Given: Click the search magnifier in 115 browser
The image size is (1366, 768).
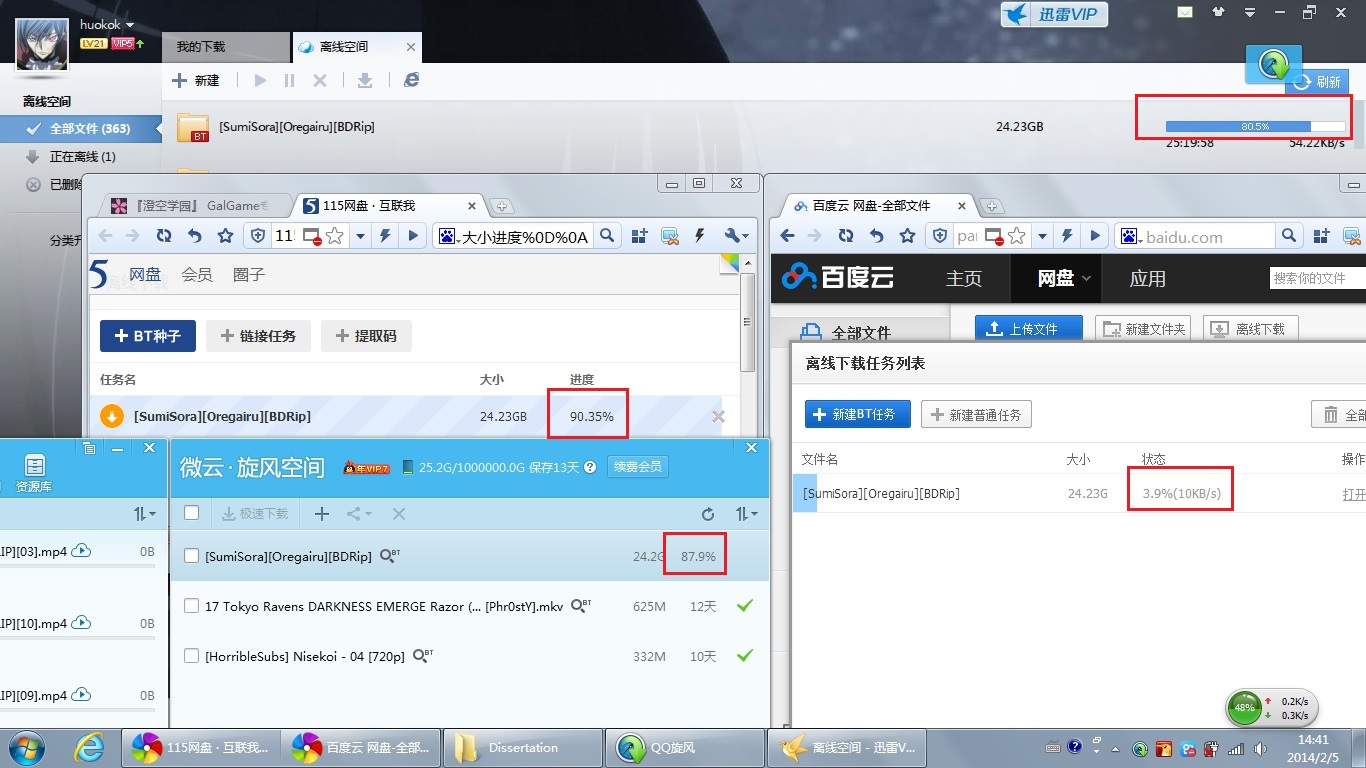Looking at the screenshot, I should pos(607,236).
